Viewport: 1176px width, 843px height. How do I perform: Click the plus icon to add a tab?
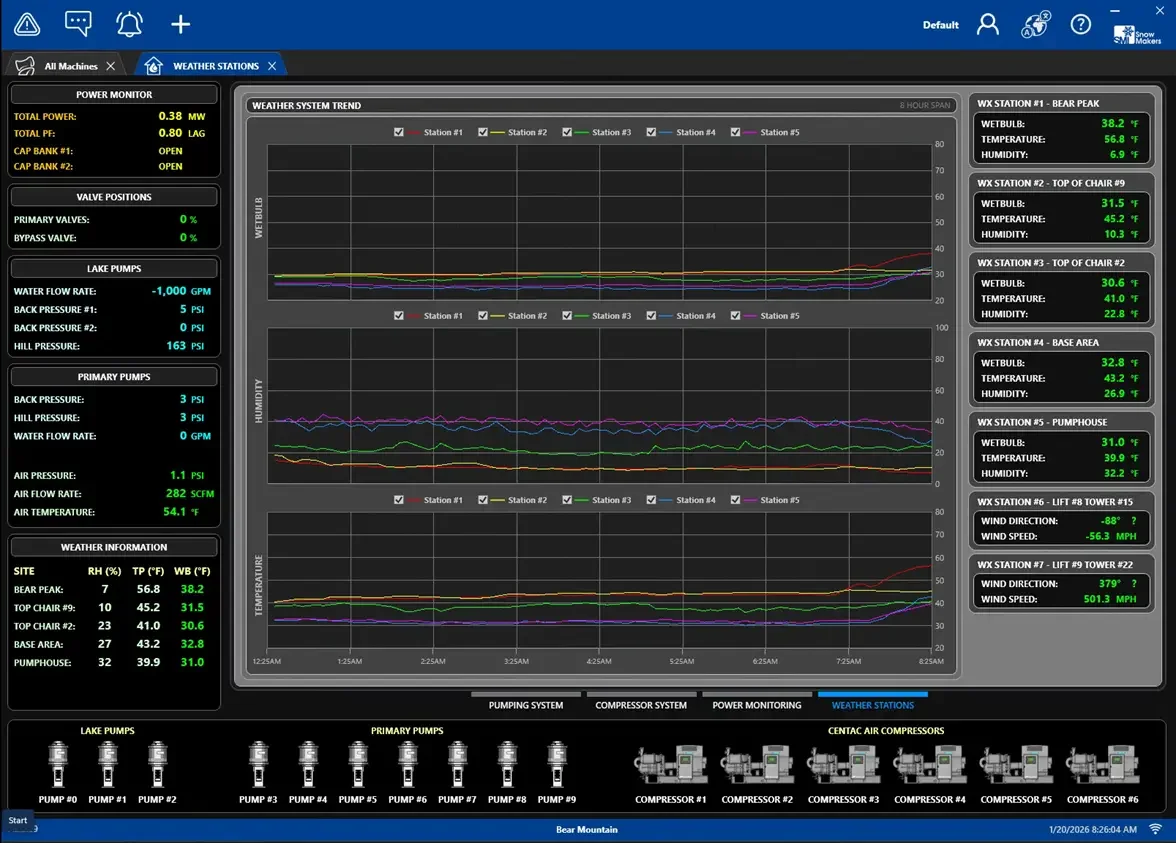[x=179, y=24]
